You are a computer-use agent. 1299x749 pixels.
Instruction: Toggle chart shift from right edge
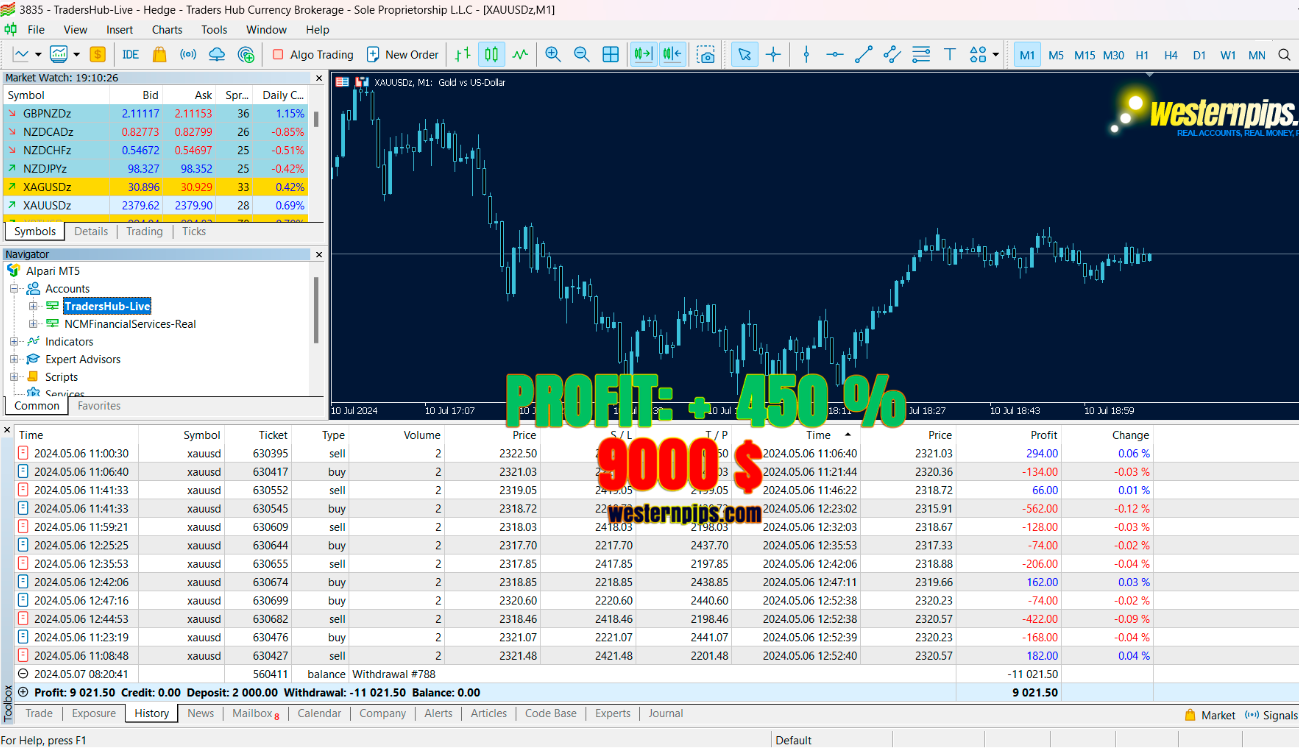(x=672, y=54)
